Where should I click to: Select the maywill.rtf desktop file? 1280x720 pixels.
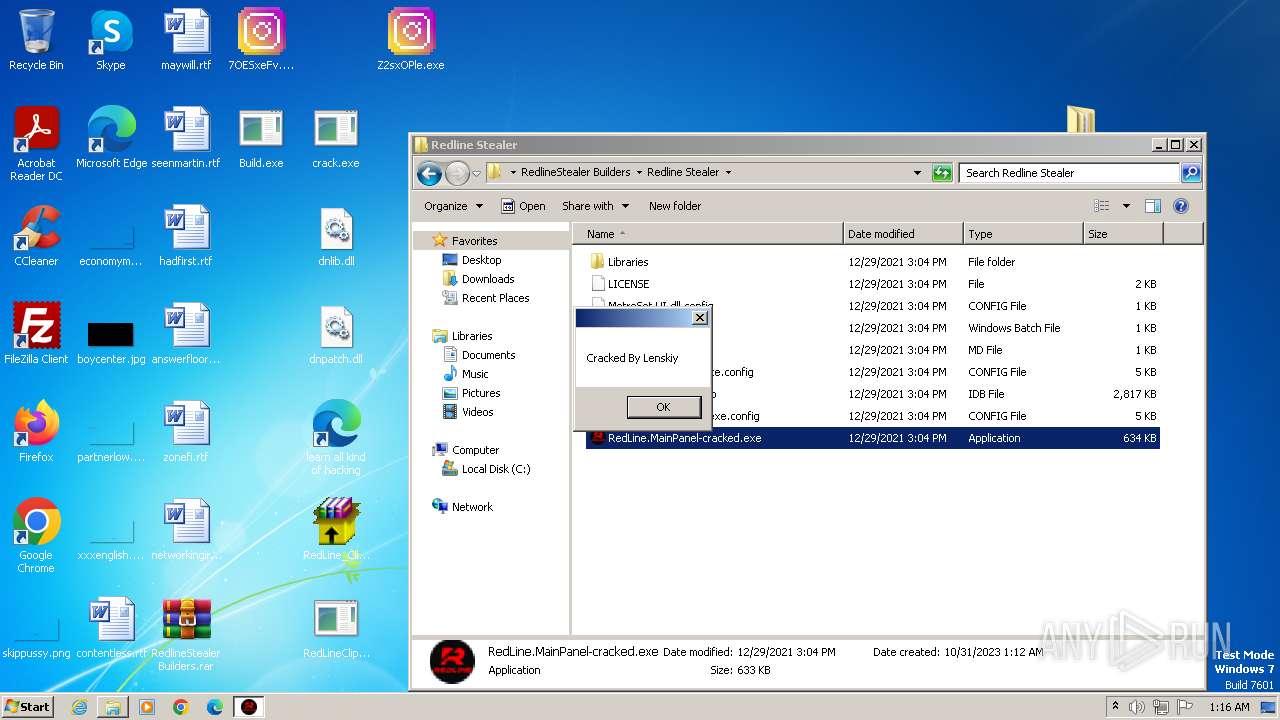point(186,40)
